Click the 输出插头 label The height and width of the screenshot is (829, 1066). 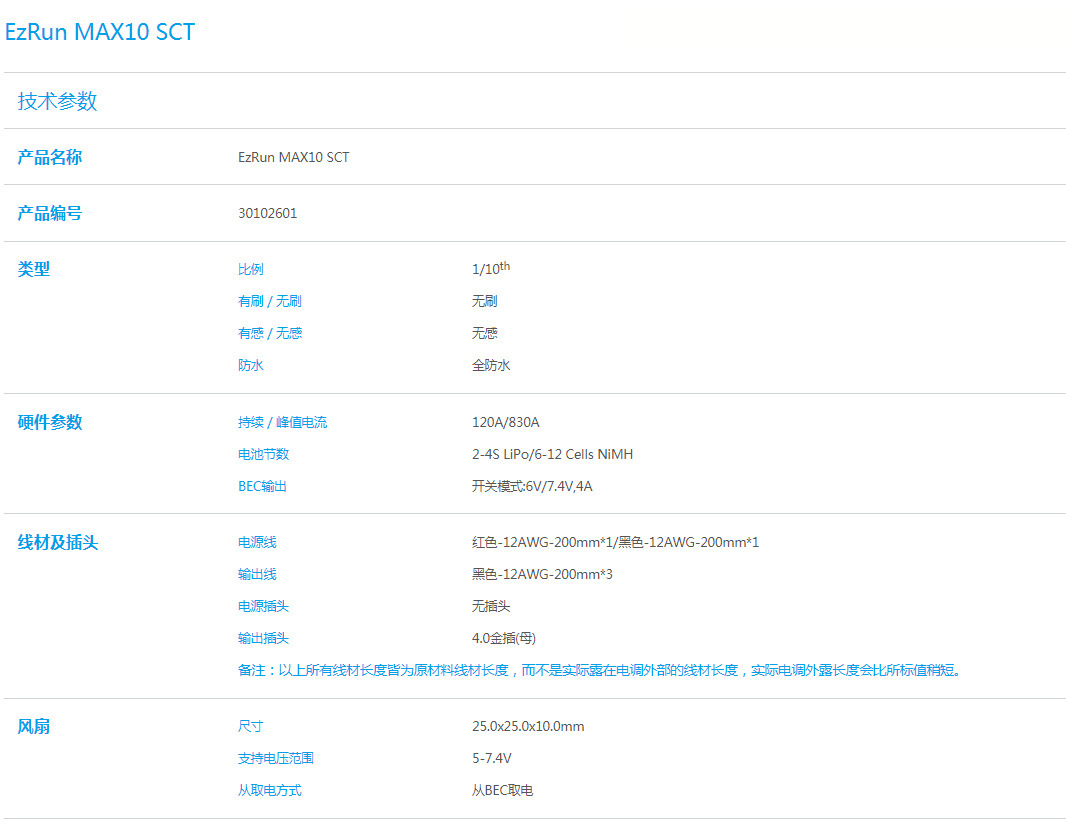[263, 638]
